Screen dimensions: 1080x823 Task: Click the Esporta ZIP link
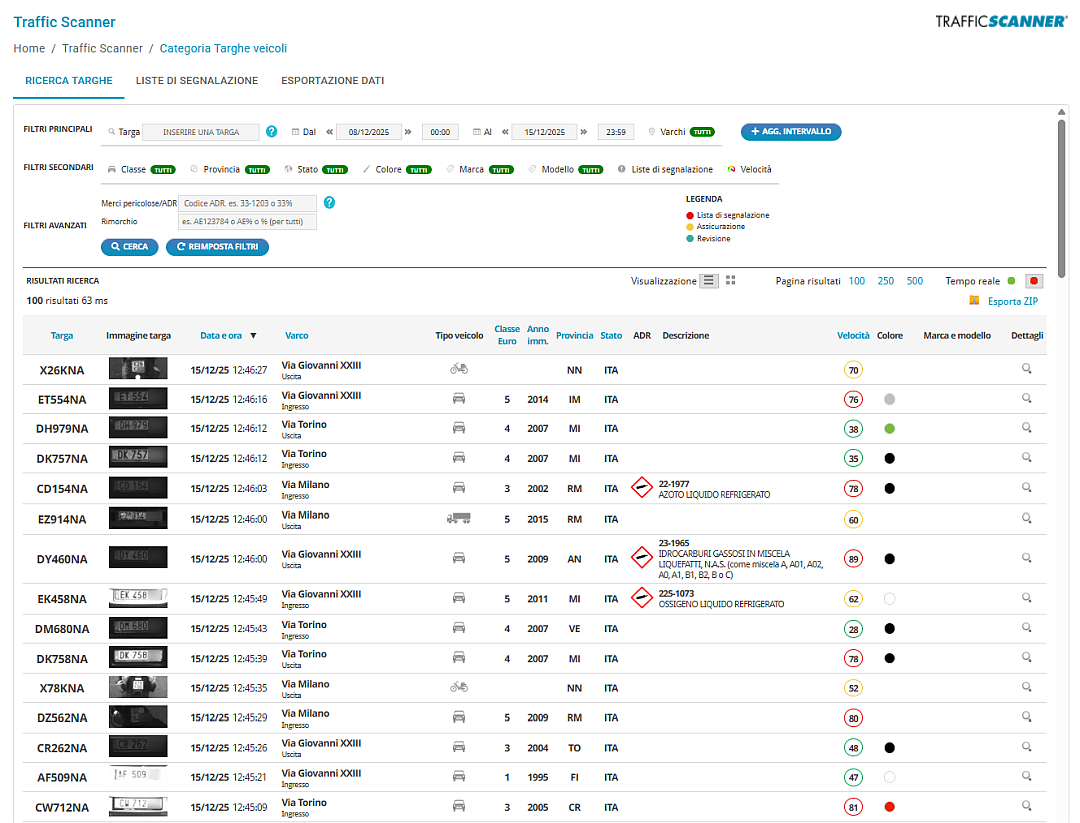tap(1012, 301)
